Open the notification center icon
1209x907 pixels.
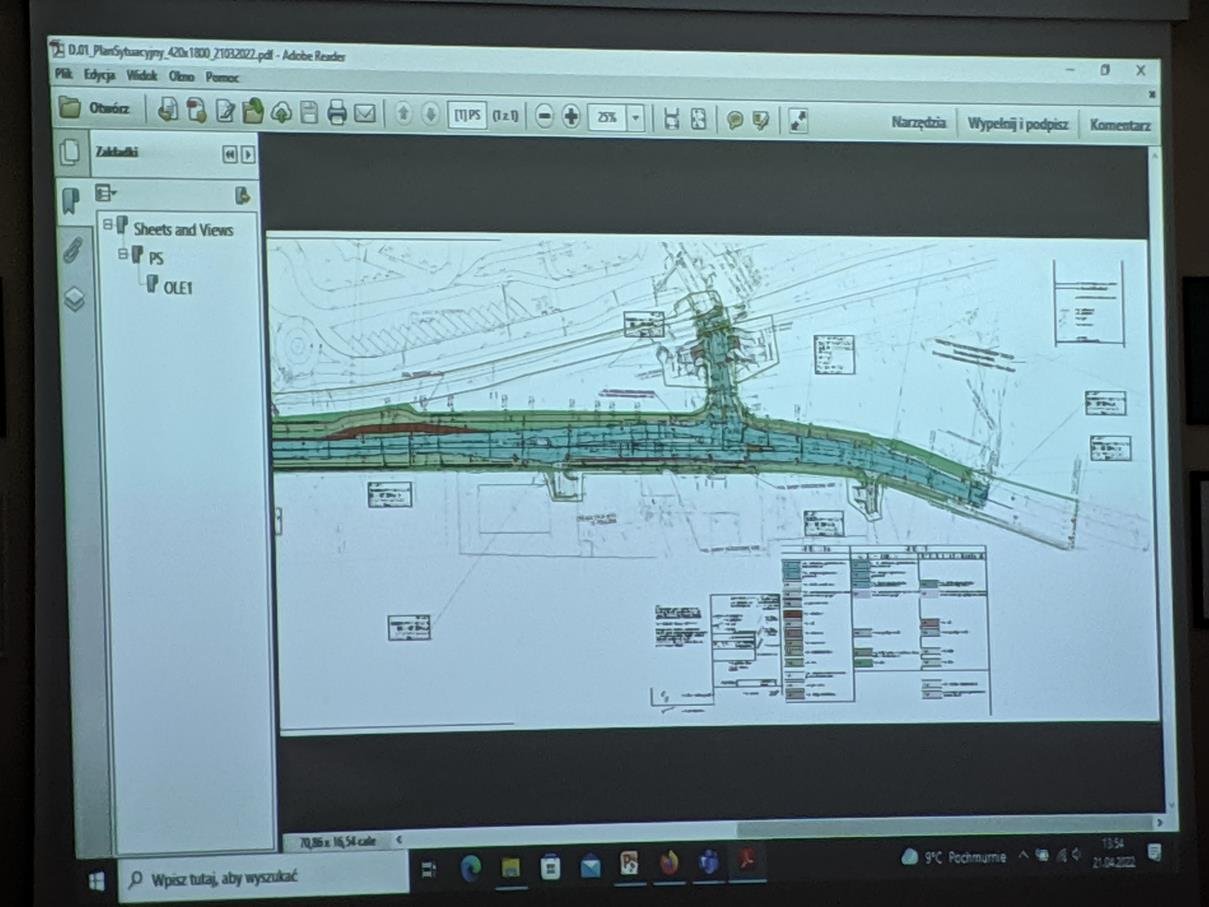pos(1155,851)
